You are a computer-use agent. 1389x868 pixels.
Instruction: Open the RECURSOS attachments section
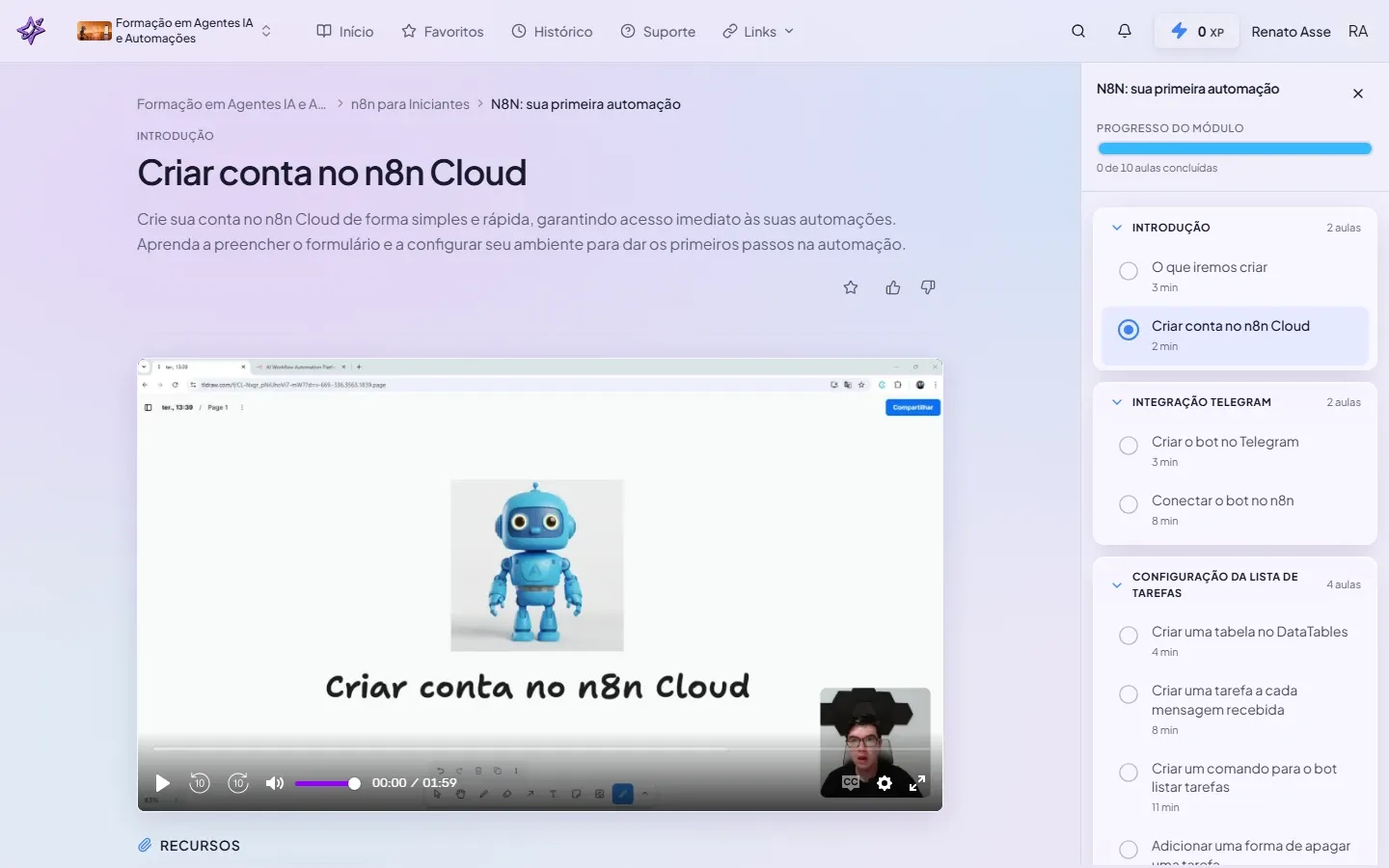pos(189,846)
